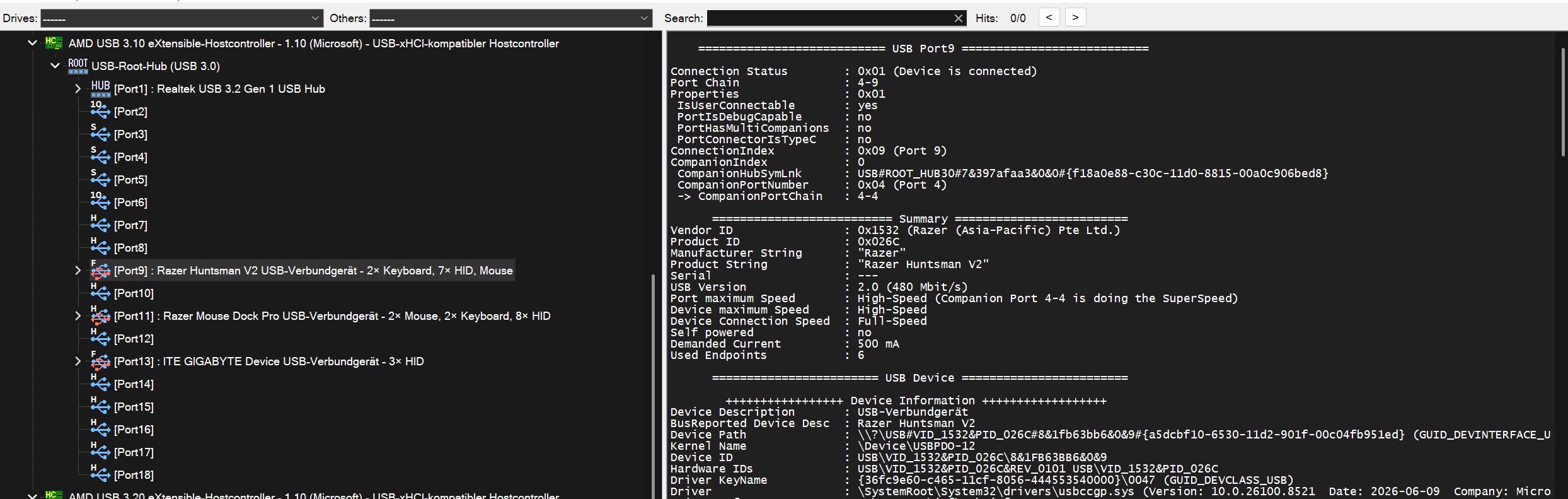
Task: Click the AMD USB 3.20 host controller icon
Action: click(54, 495)
